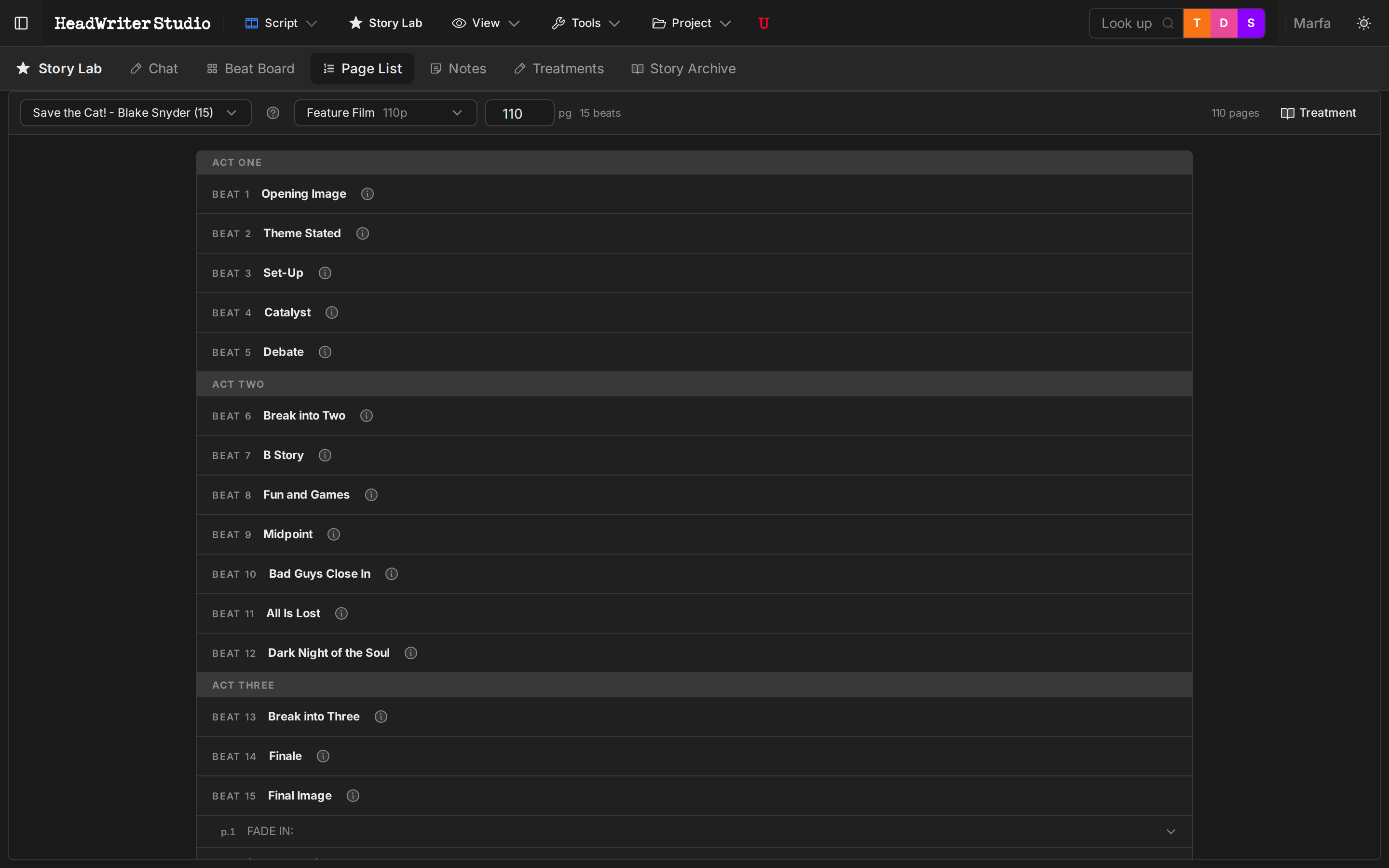Open the Save the Cat beat sheet selector
The width and height of the screenshot is (1389, 868).
point(136,112)
